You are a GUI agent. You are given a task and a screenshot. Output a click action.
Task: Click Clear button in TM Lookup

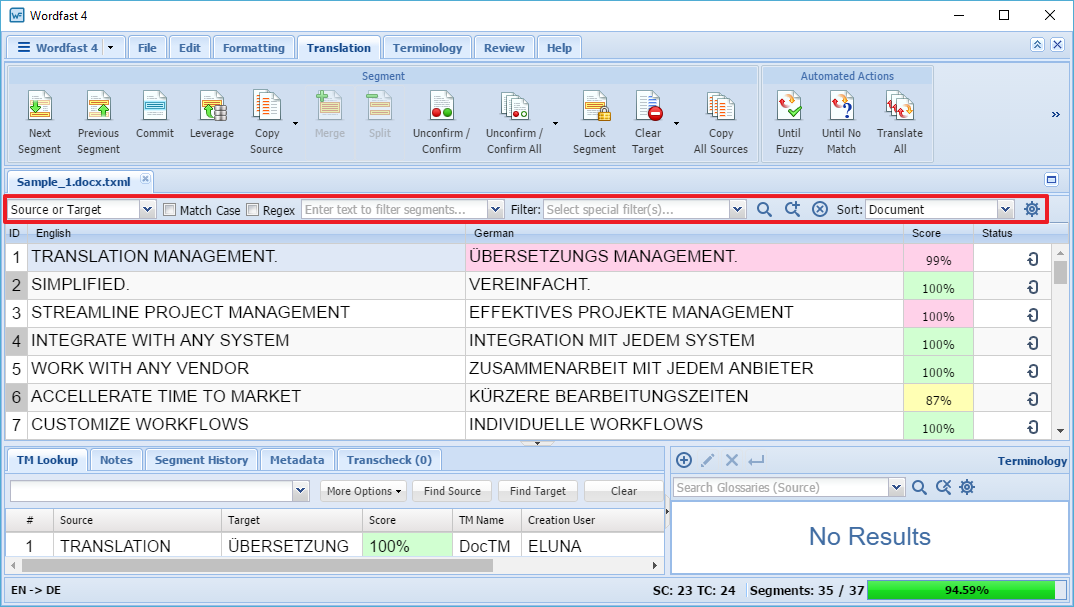623,491
